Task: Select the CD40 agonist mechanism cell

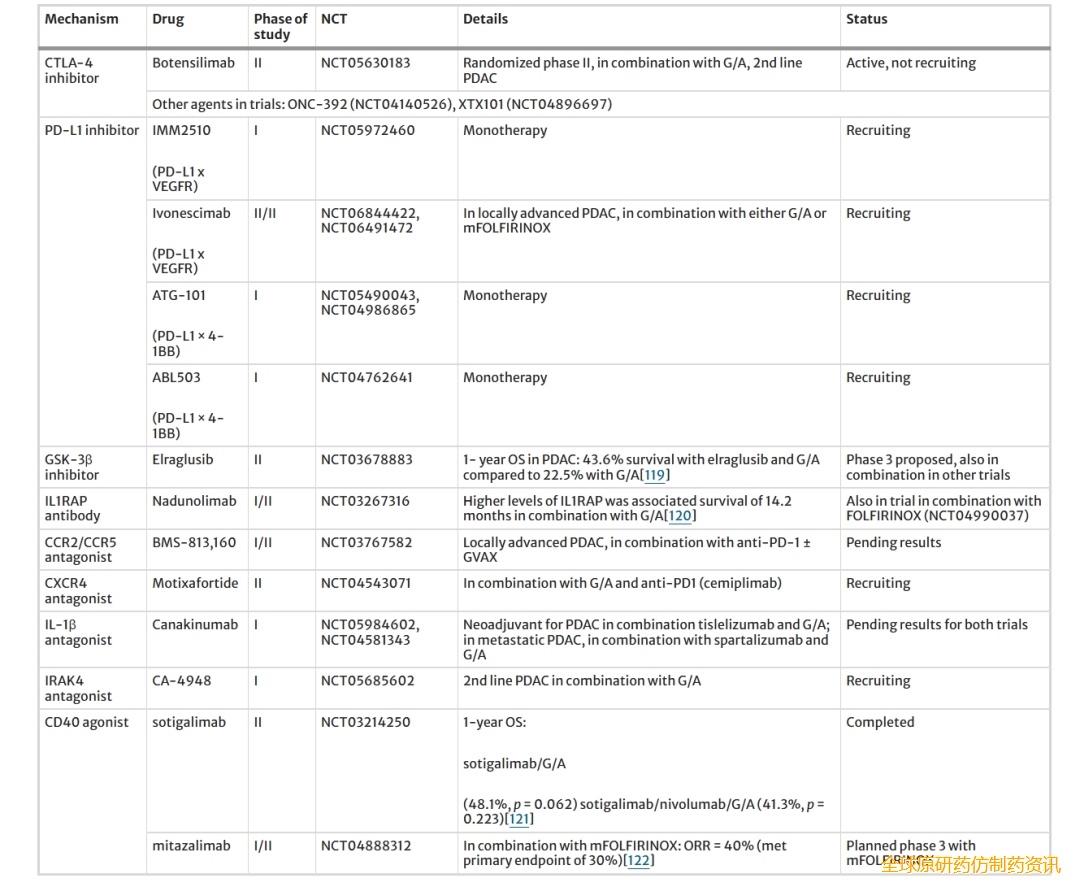Action: click(86, 722)
